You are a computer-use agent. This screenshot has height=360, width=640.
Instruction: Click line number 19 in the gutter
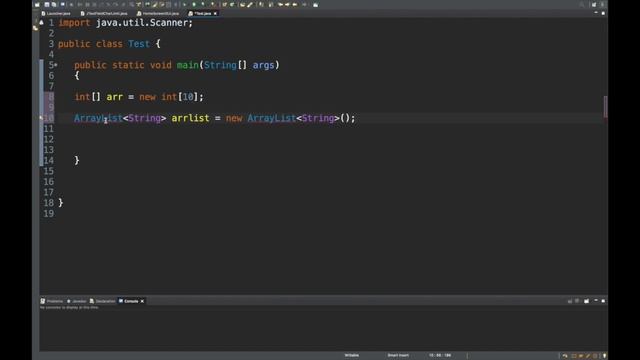click(x=49, y=214)
